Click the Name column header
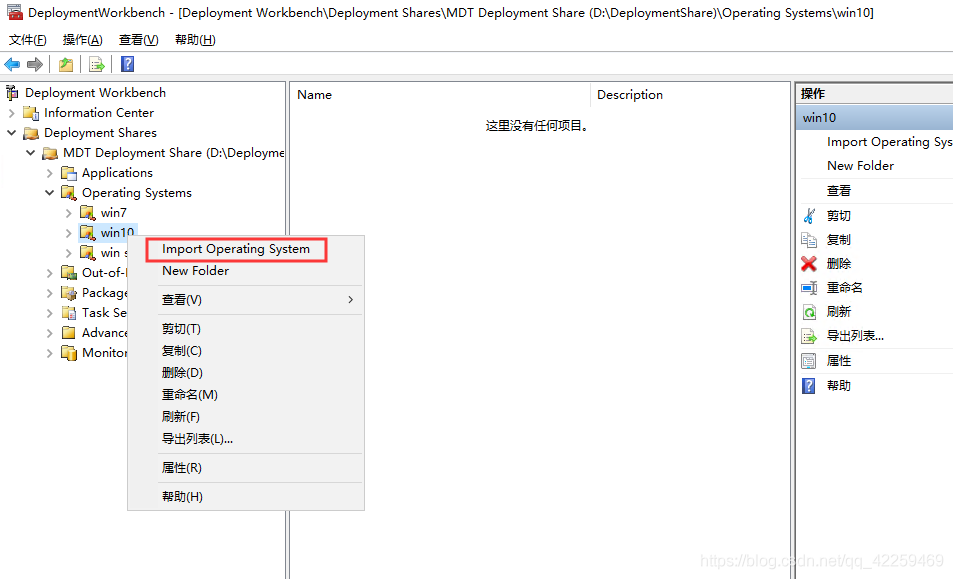Viewport: 953px width, 579px height. 315,95
